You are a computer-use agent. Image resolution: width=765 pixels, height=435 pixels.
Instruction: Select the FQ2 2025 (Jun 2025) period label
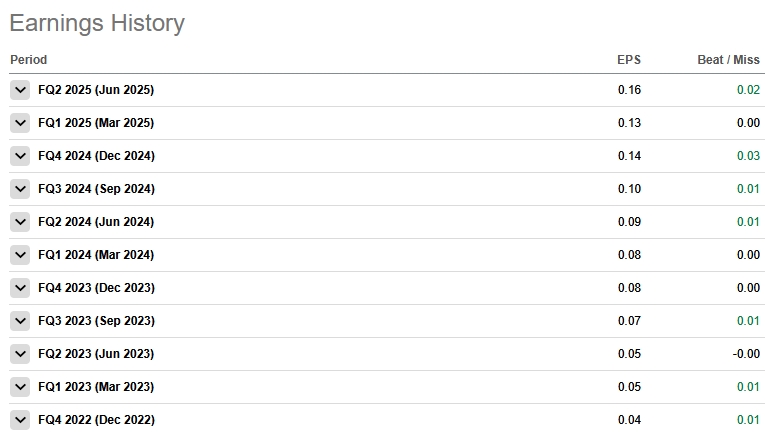96,90
